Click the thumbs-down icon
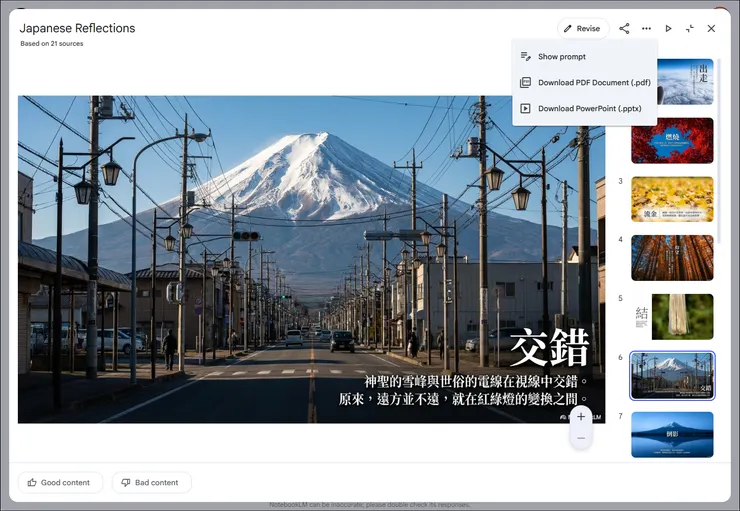 click(x=126, y=483)
